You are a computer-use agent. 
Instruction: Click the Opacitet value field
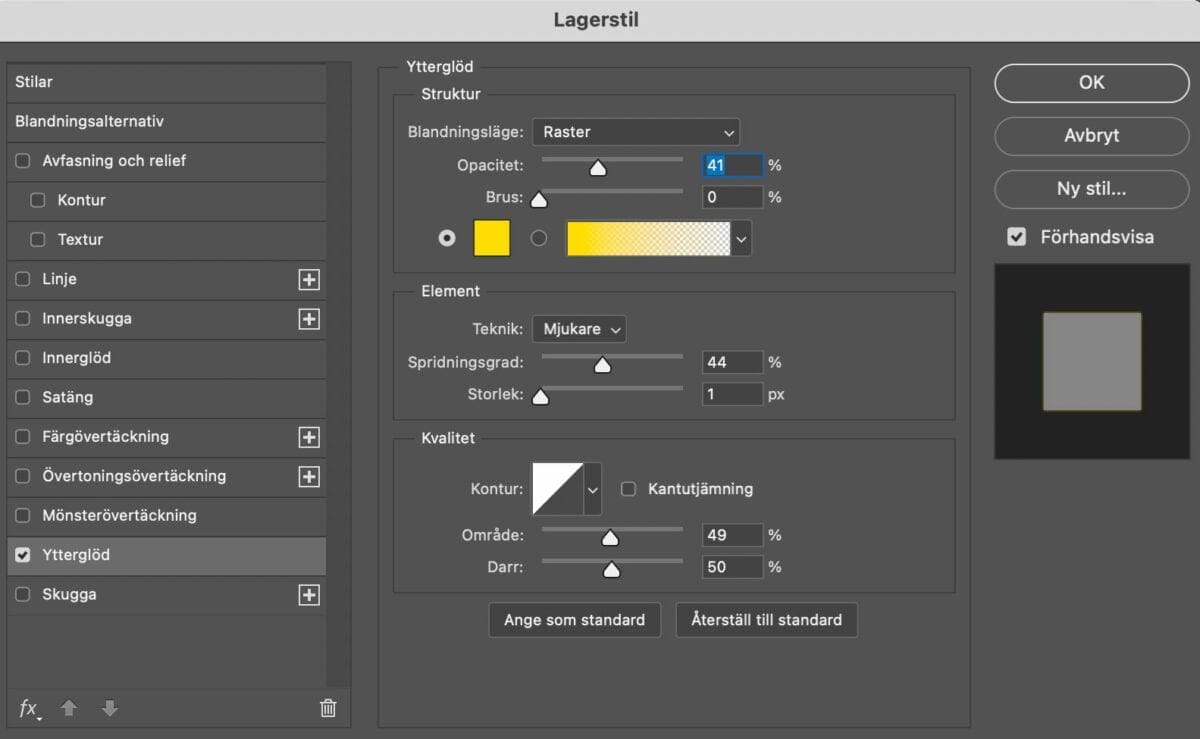tap(733, 165)
